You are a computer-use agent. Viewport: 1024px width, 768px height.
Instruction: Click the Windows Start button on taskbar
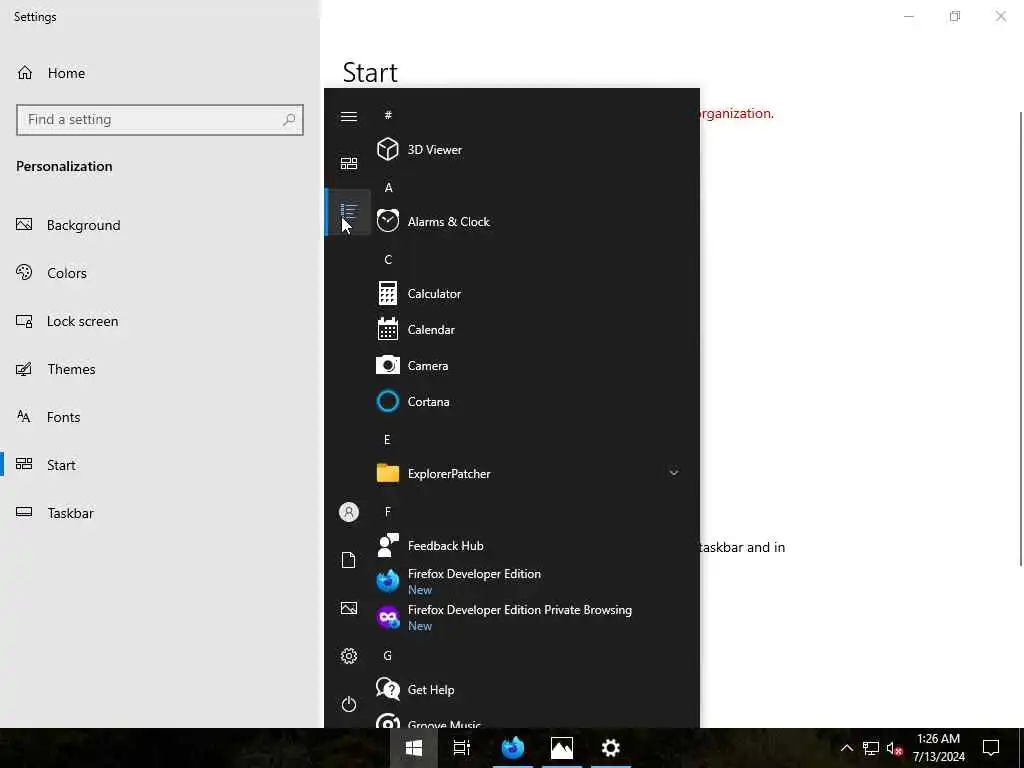[413, 748]
